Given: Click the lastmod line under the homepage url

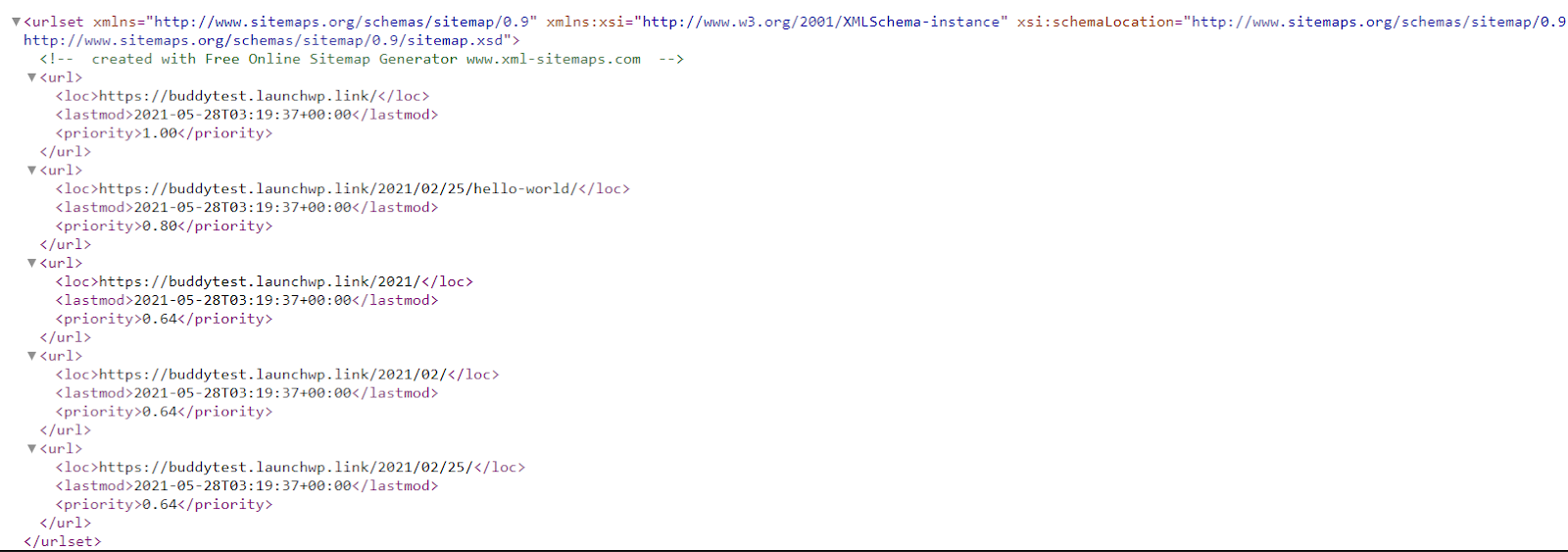Looking at the screenshot, I should click(247, 115).
